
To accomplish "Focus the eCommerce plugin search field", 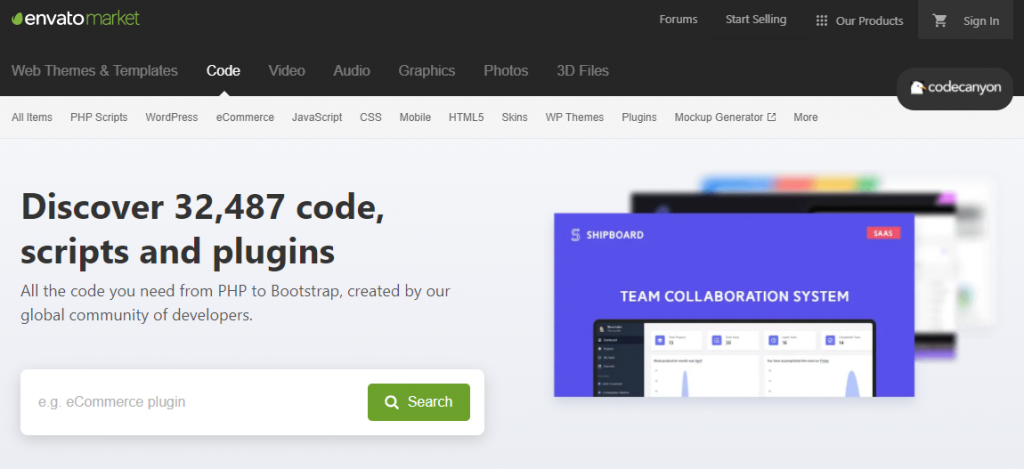I will coord(196,402).
